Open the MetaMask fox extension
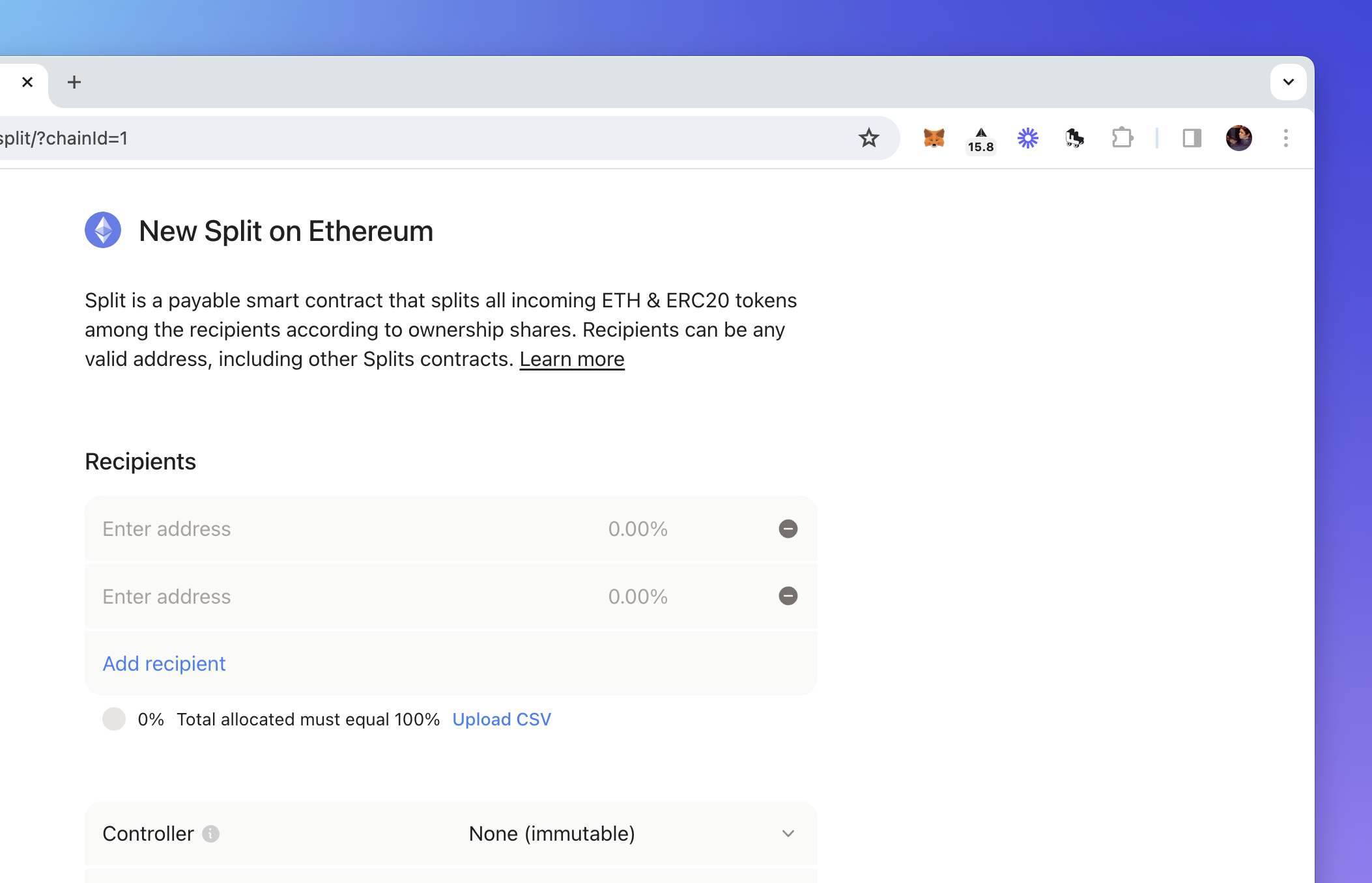 [x=934, y=138]
